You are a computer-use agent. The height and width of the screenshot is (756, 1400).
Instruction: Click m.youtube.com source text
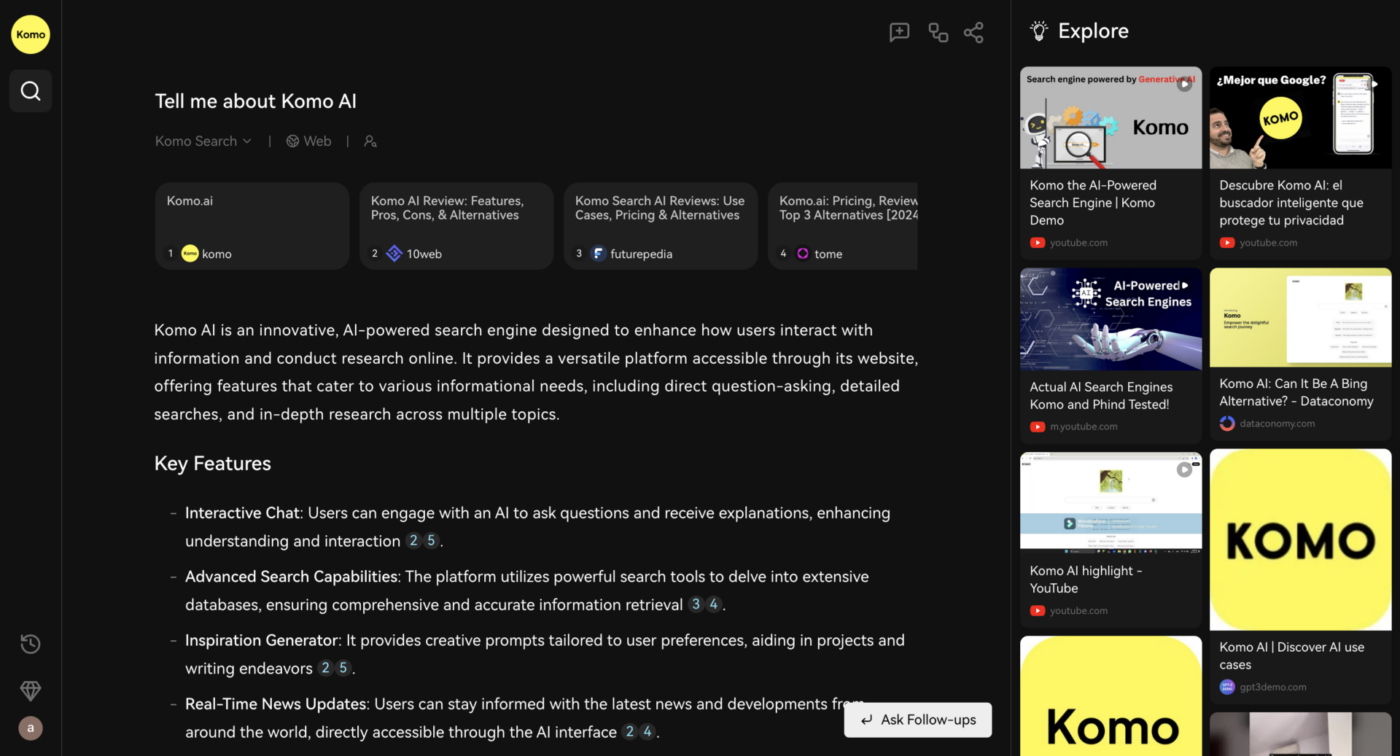tap(1084, 427)
